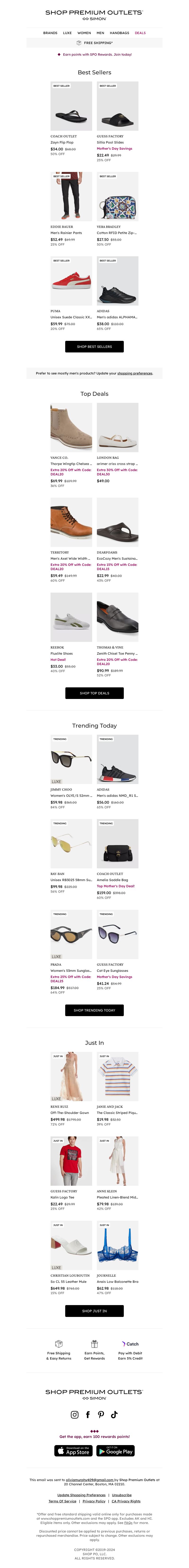The image size is (189, 1568).
Task: Get it on Google Play badge
Action: click(x=116, y=1451)
